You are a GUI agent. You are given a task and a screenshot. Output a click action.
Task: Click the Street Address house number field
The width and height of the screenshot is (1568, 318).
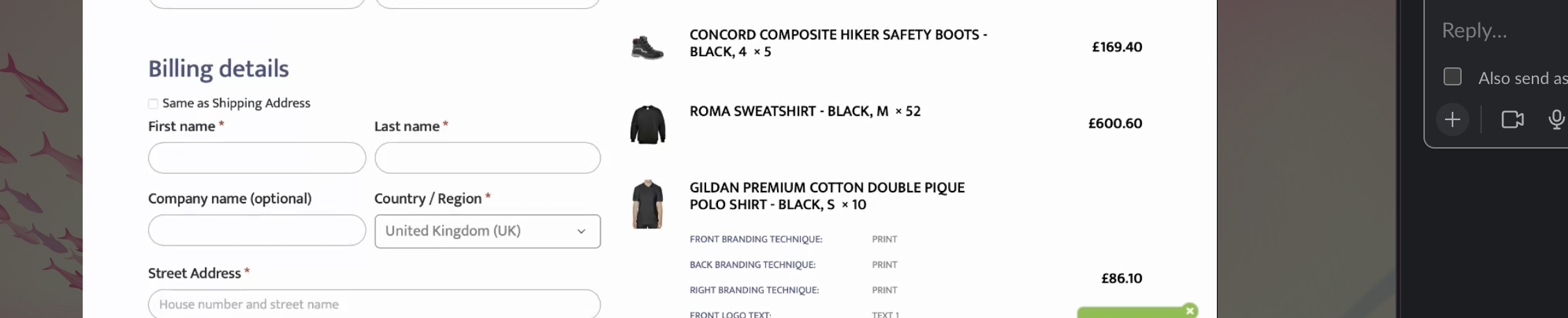point(374,304)
